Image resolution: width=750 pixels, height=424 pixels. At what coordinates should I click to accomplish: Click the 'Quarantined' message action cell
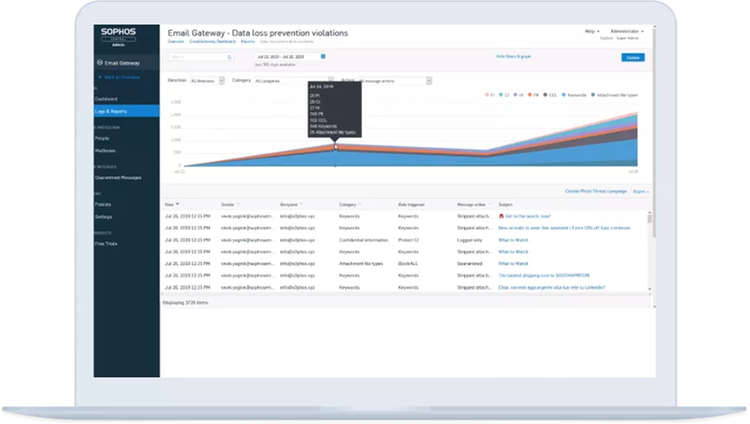(470, 264)
